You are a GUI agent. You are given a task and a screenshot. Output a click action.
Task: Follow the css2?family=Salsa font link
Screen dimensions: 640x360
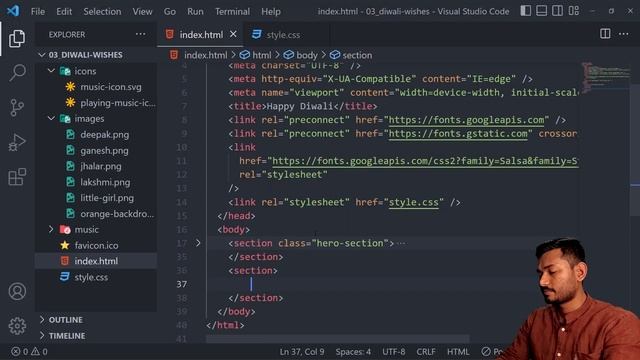coord(425,161)
